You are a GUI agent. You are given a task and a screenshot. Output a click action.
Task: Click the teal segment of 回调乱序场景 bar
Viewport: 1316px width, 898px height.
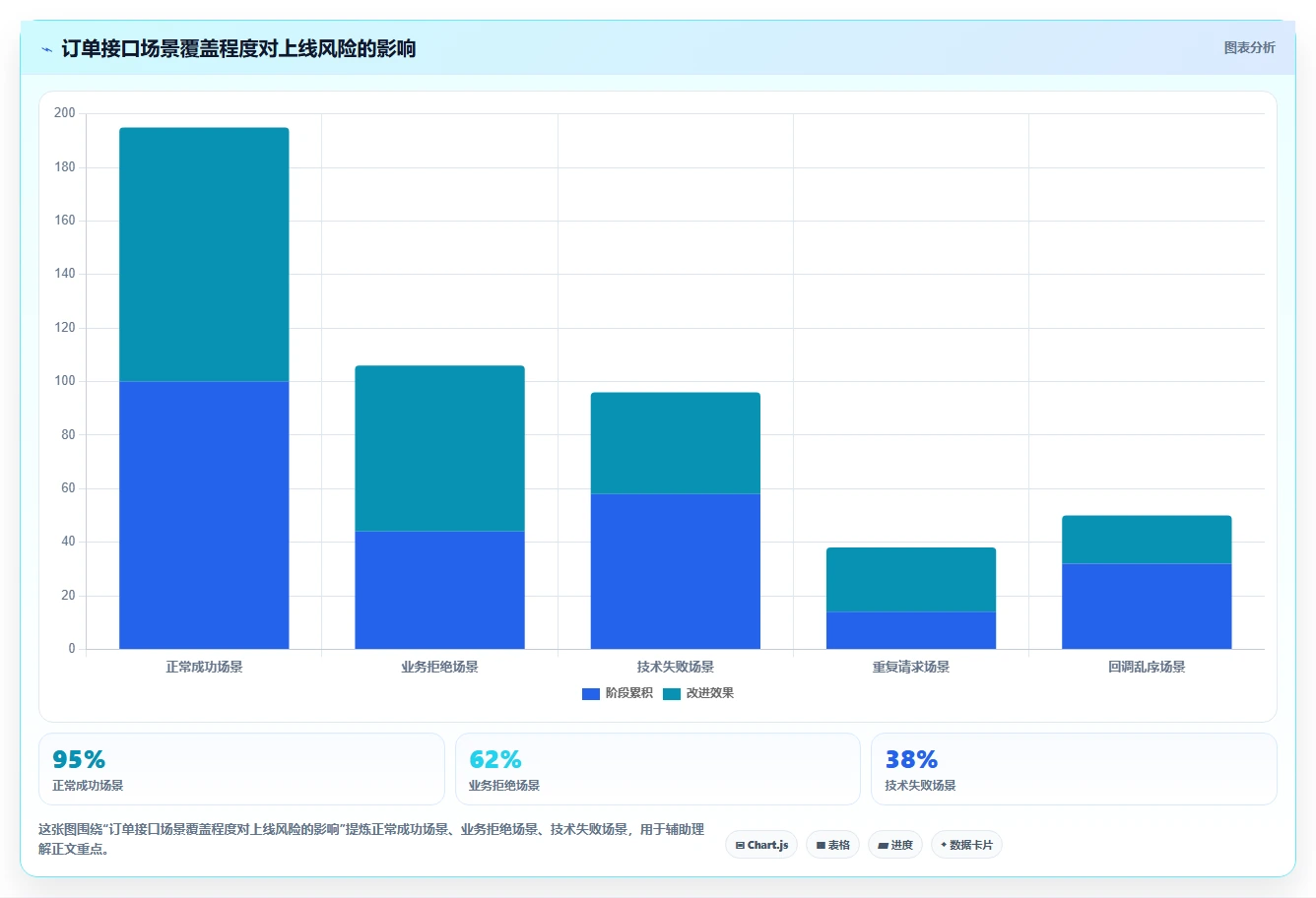[1147, 539]
